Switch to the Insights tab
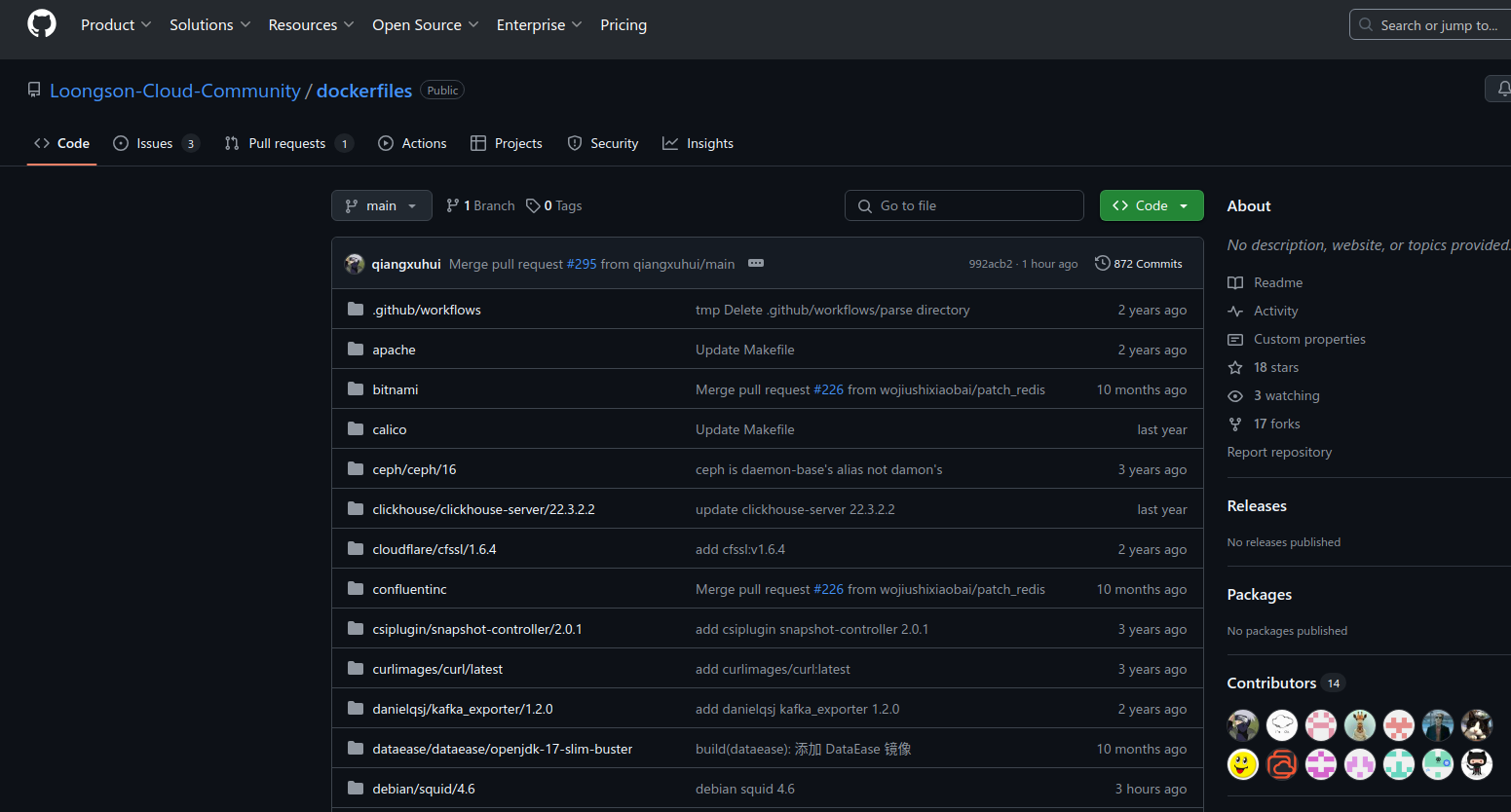This screenshot has width=1511, height=812. point(699,143)
